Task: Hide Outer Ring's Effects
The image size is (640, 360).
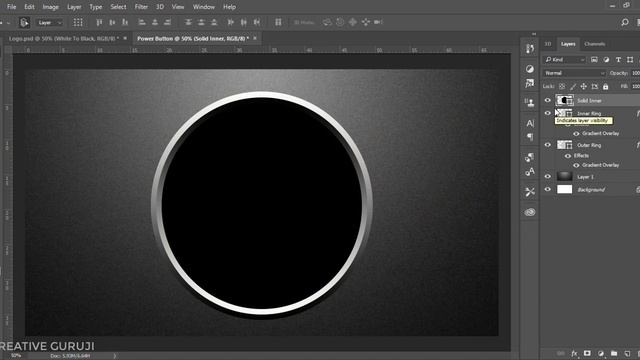Action: coord(568,156)
